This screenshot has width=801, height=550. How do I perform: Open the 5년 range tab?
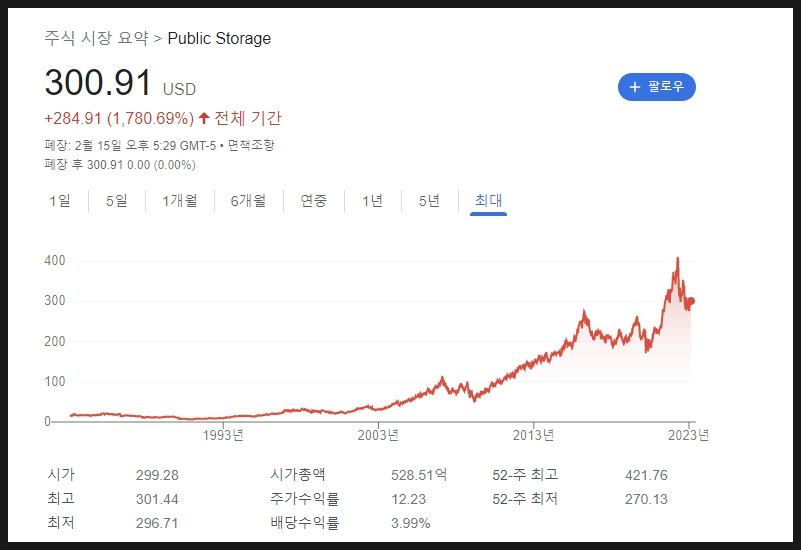coord(429,201)
